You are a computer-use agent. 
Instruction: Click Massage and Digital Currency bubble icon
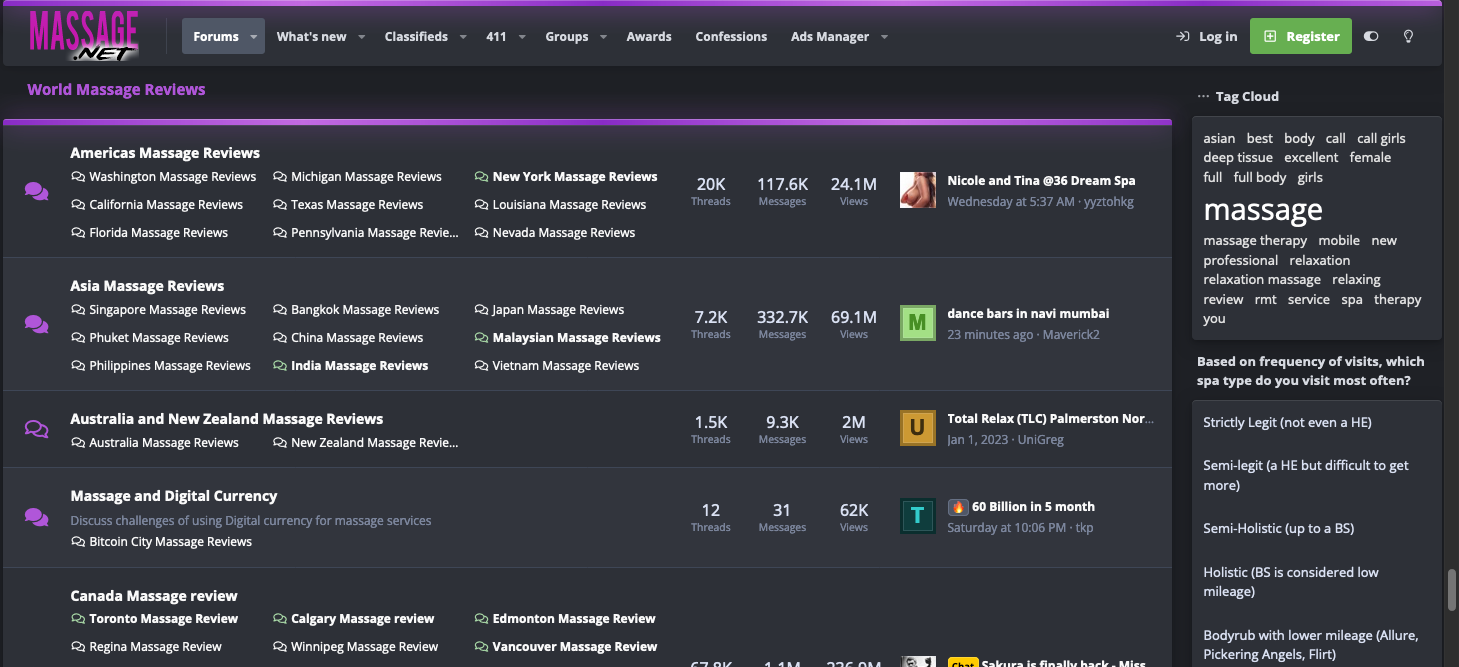coord(37,517)
